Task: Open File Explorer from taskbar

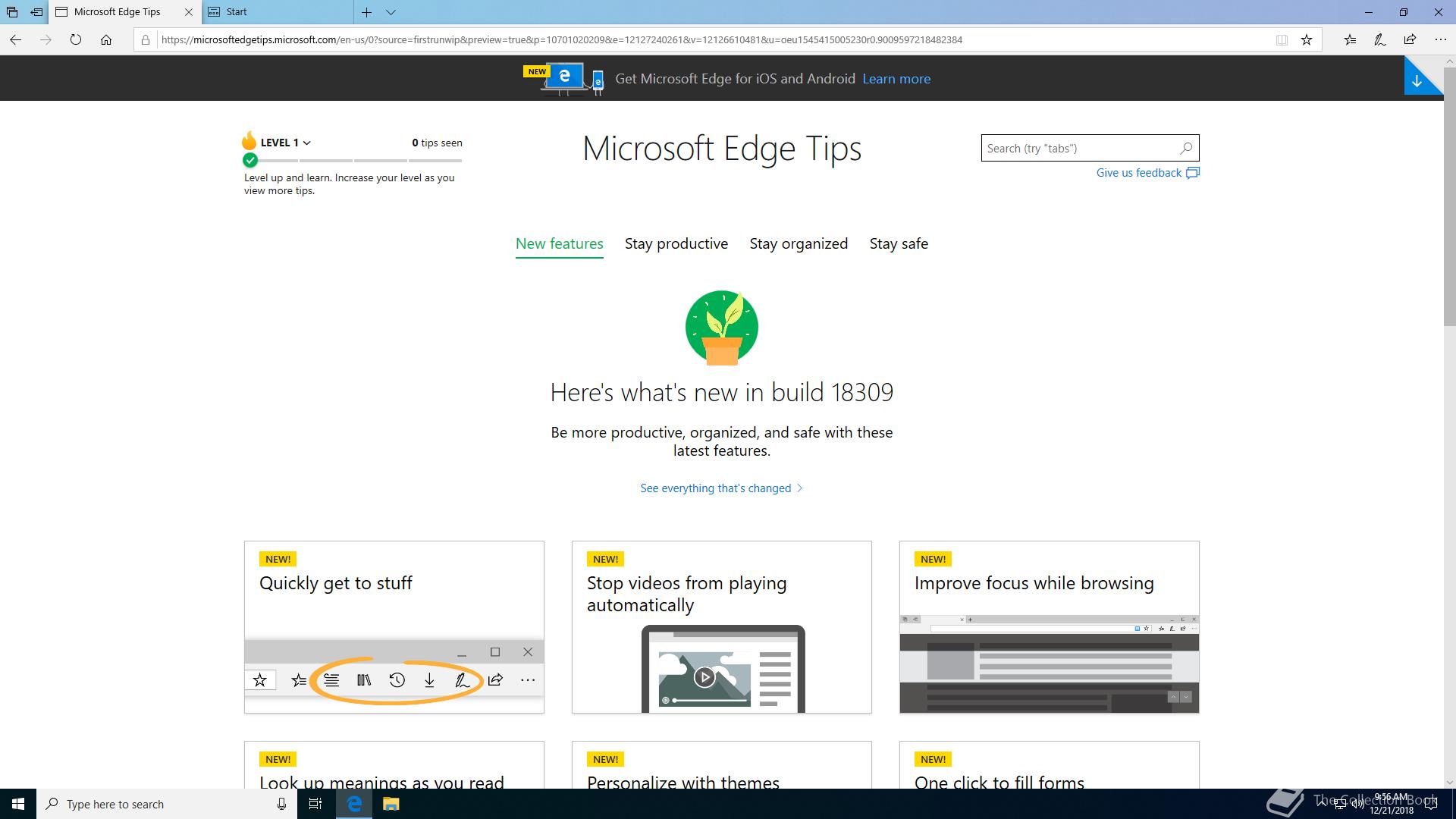Action: point(391,804)
